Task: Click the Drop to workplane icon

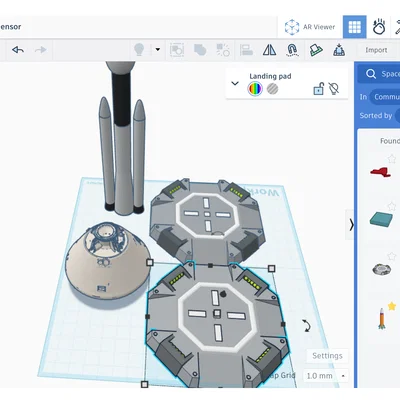Action: coord(339,50)
